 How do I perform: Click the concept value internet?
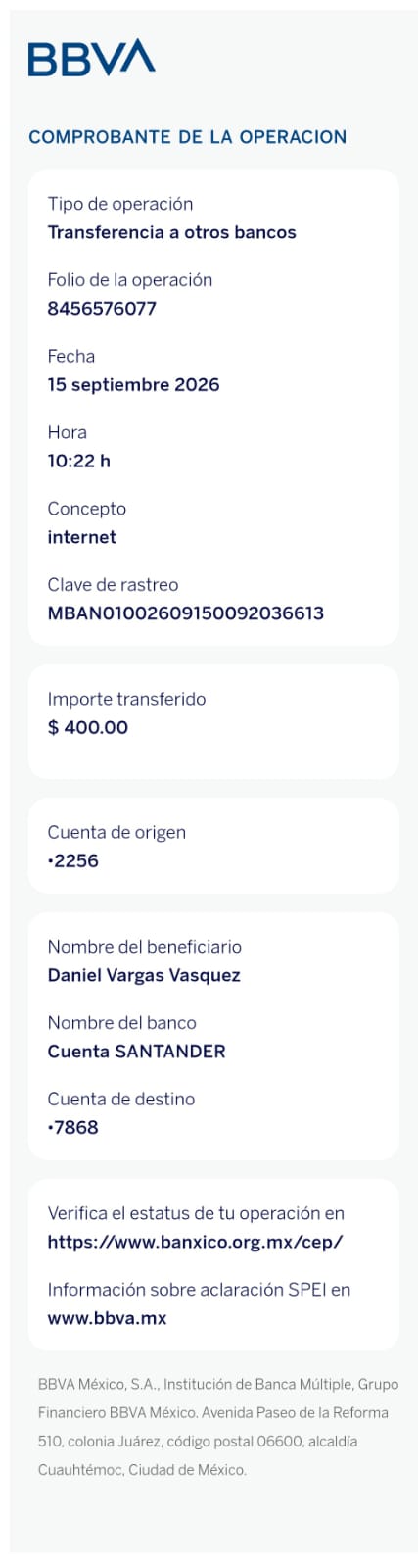coord(81,537)
